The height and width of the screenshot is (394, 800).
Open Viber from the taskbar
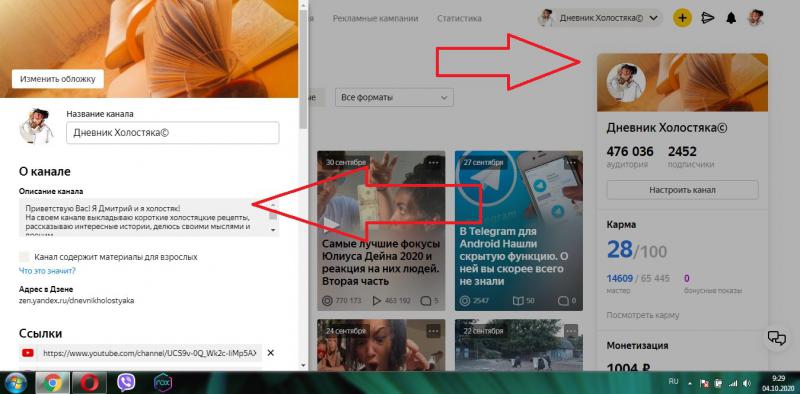tap(126, 383)
